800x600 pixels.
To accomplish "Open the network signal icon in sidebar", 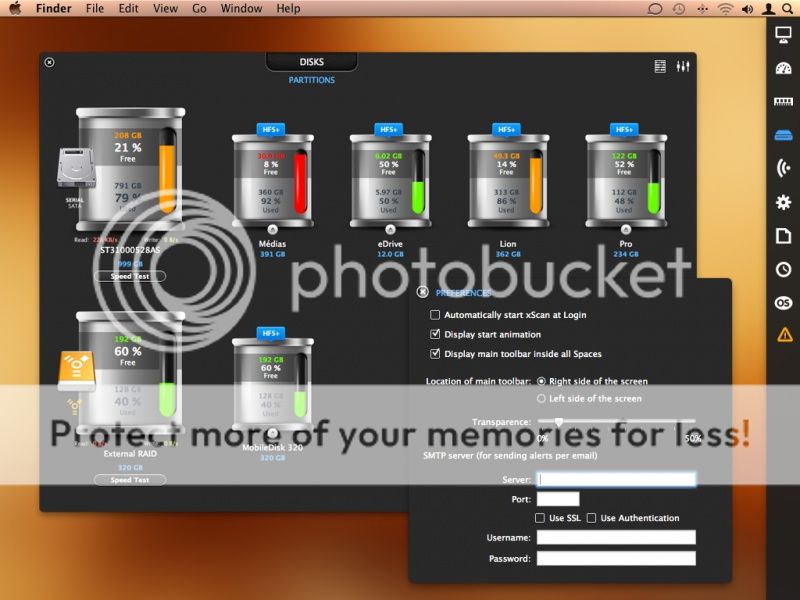I will [x=783, y=168].
